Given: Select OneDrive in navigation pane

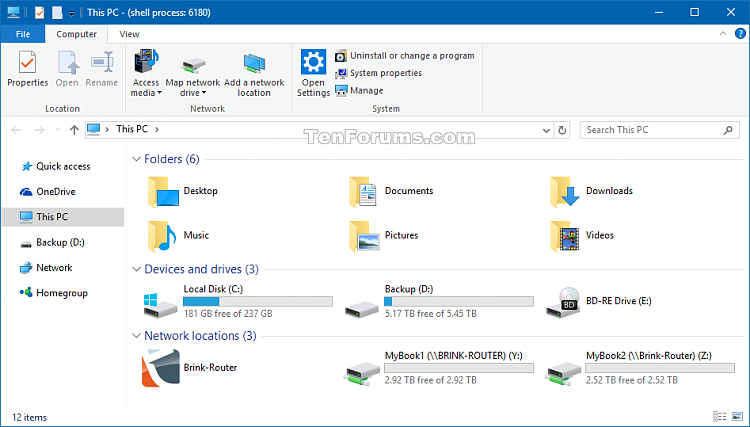Looking at the screenshot, I should point(48,192).
